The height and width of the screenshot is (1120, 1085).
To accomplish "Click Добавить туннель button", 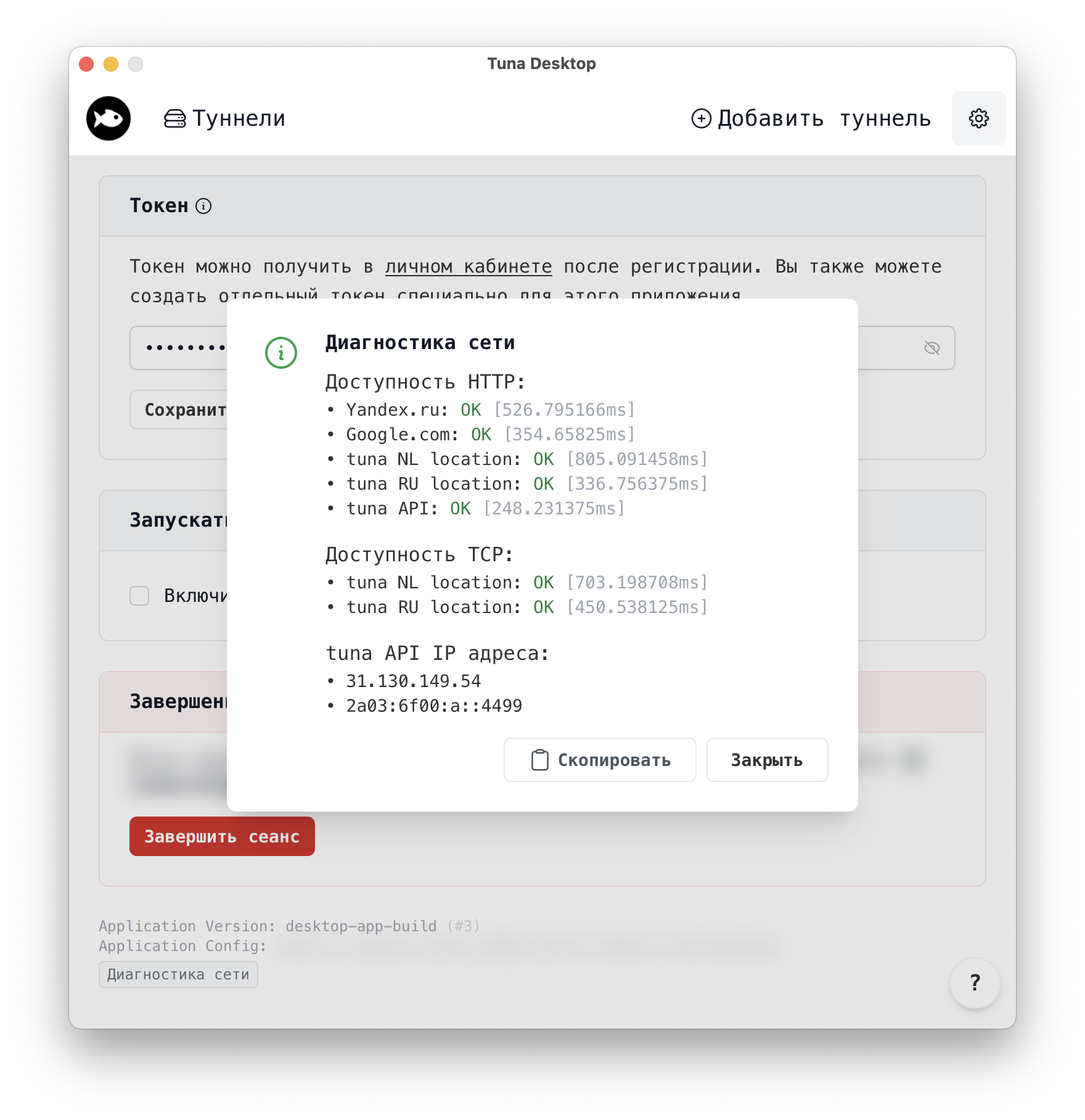I will click(x=811, y=118).
